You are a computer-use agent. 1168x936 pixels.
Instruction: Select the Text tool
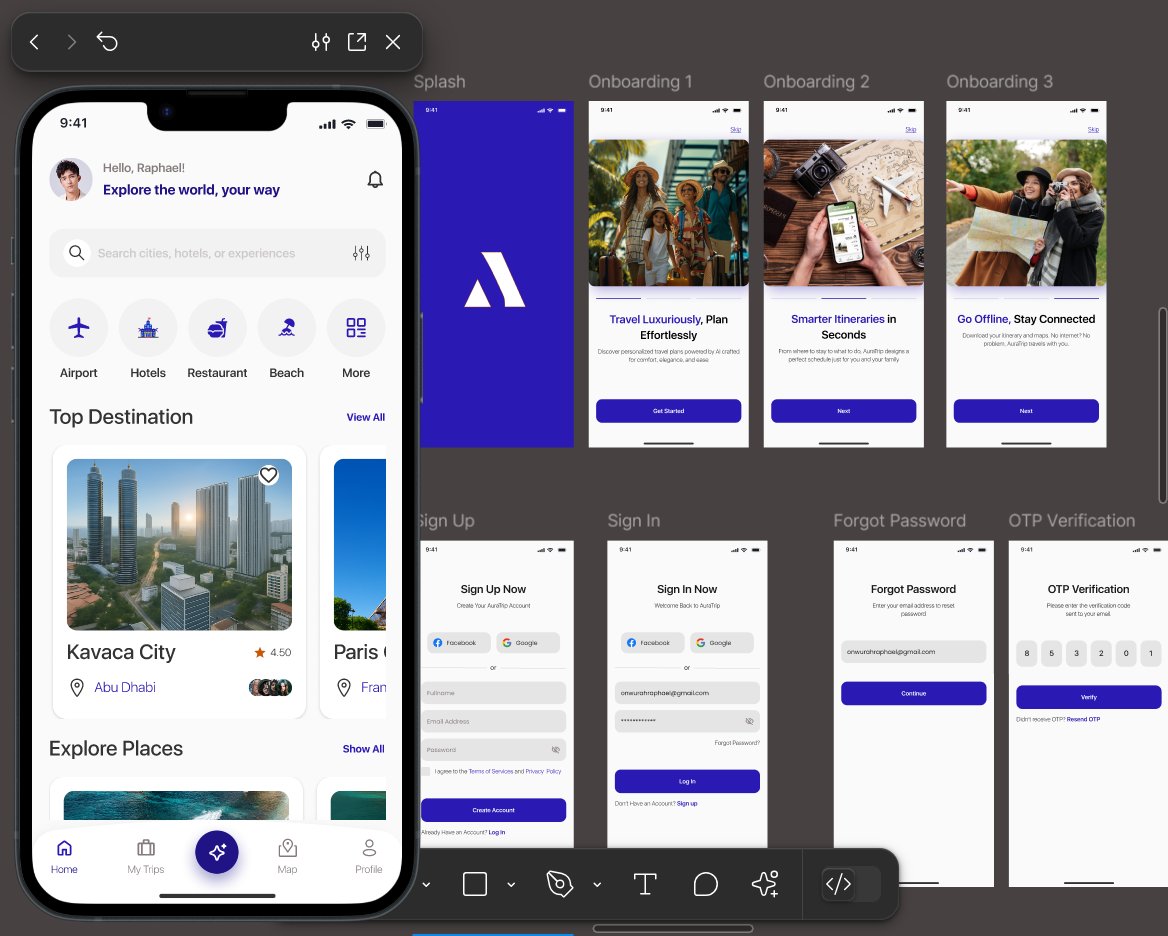click(645, 884)
